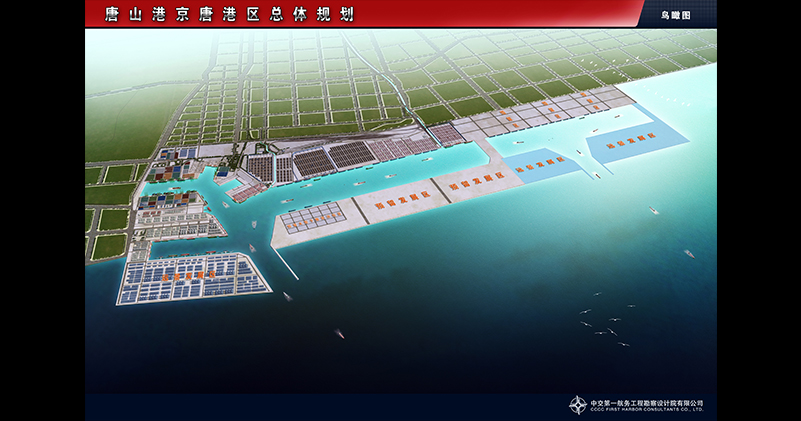Click the central pier with grid layout
This screenshot has width=801, height=421.
tap(313, 217)
